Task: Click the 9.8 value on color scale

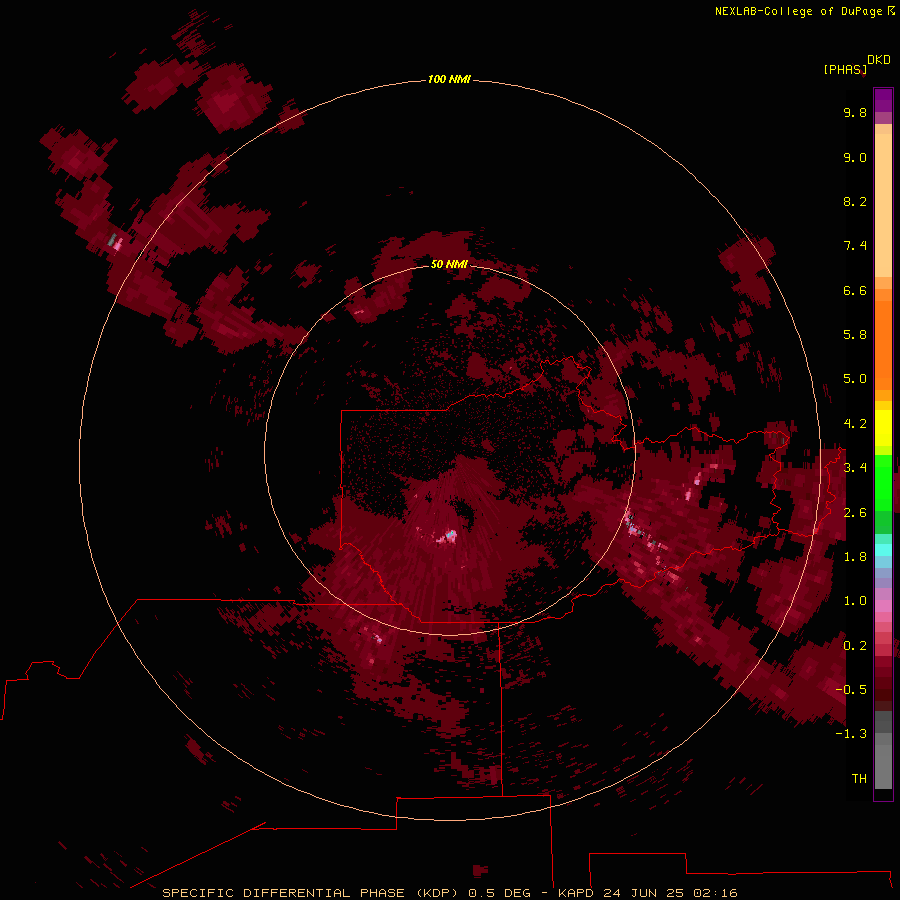Action: [855, 112]
